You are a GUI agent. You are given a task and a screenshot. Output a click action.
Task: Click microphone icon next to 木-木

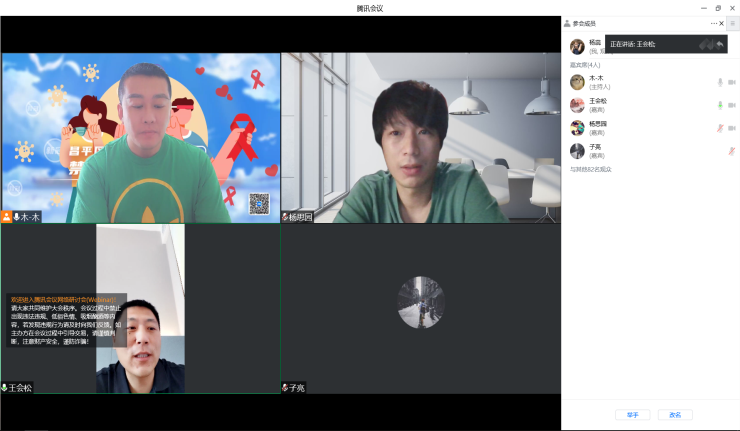720,83
